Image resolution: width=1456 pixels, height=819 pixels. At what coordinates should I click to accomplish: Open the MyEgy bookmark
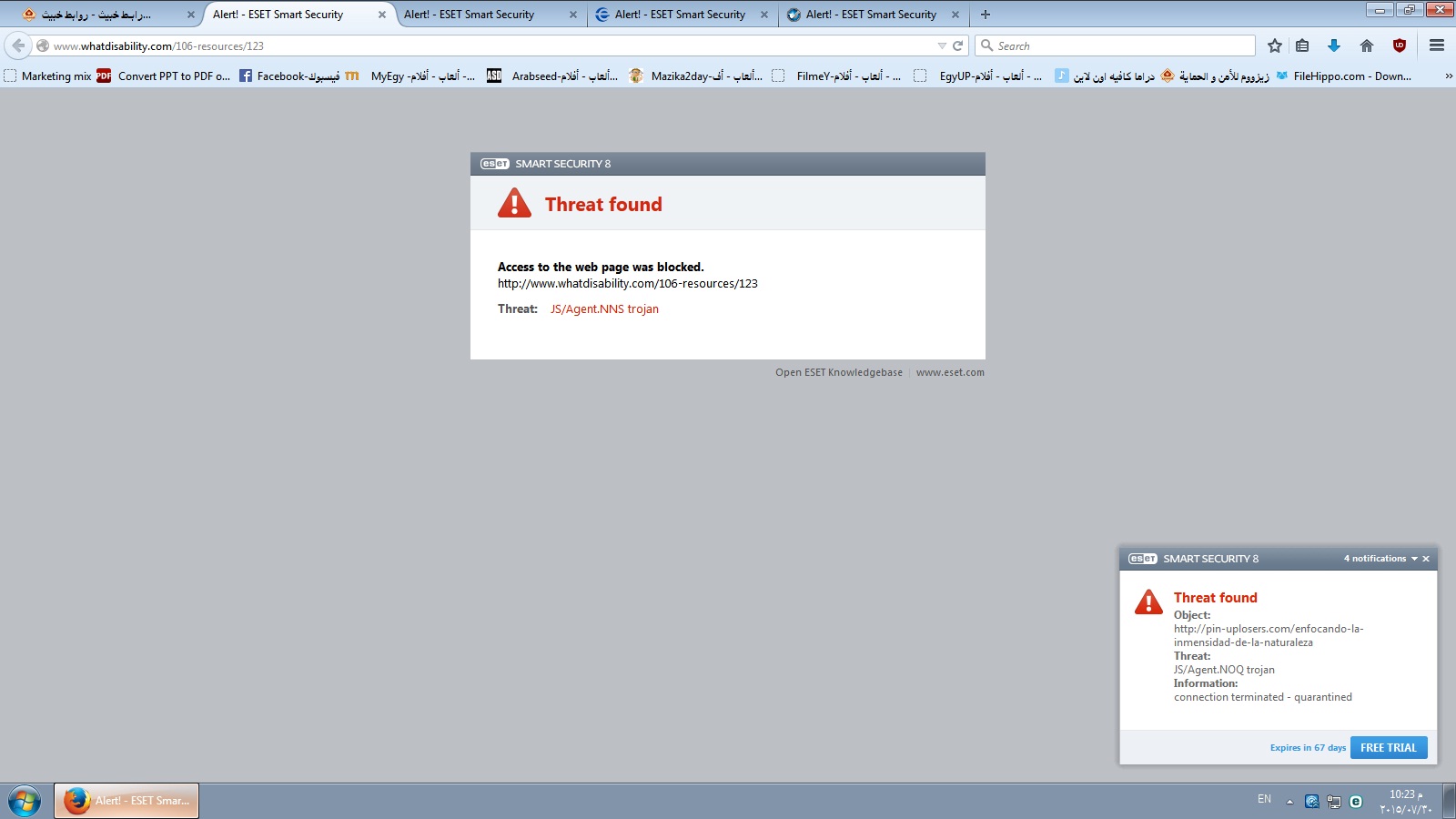(x=410, y=76)
